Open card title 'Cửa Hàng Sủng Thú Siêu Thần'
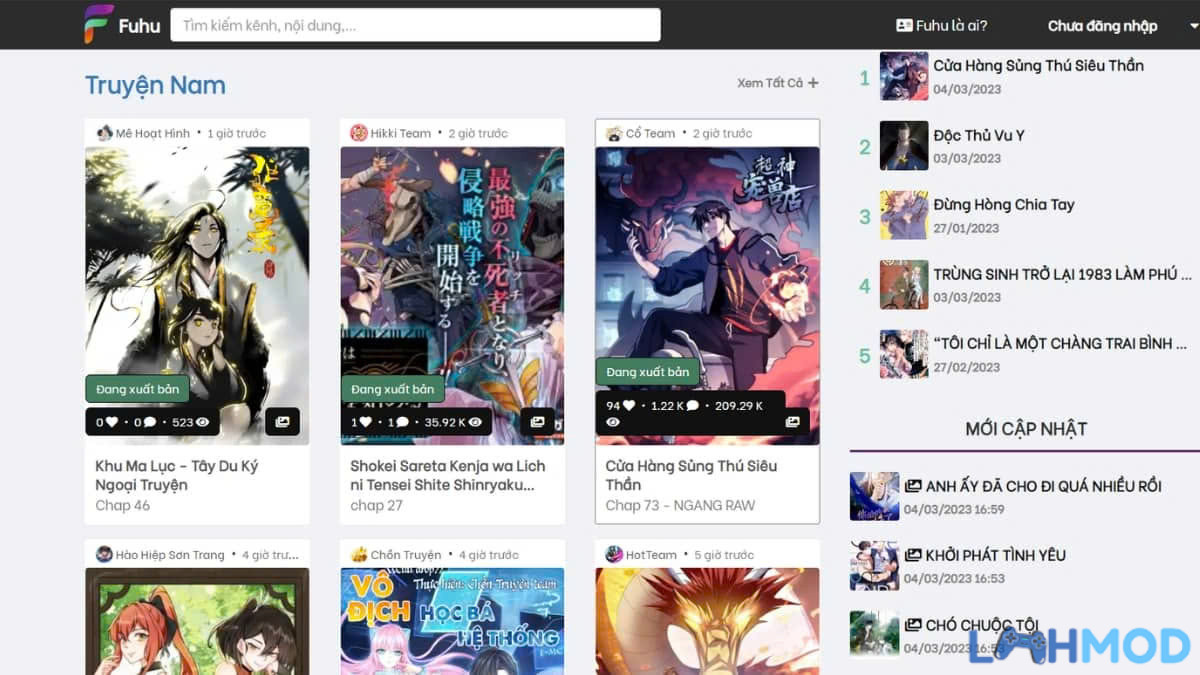The width and height of the screenshot is (1200, 675). (691, 475)
